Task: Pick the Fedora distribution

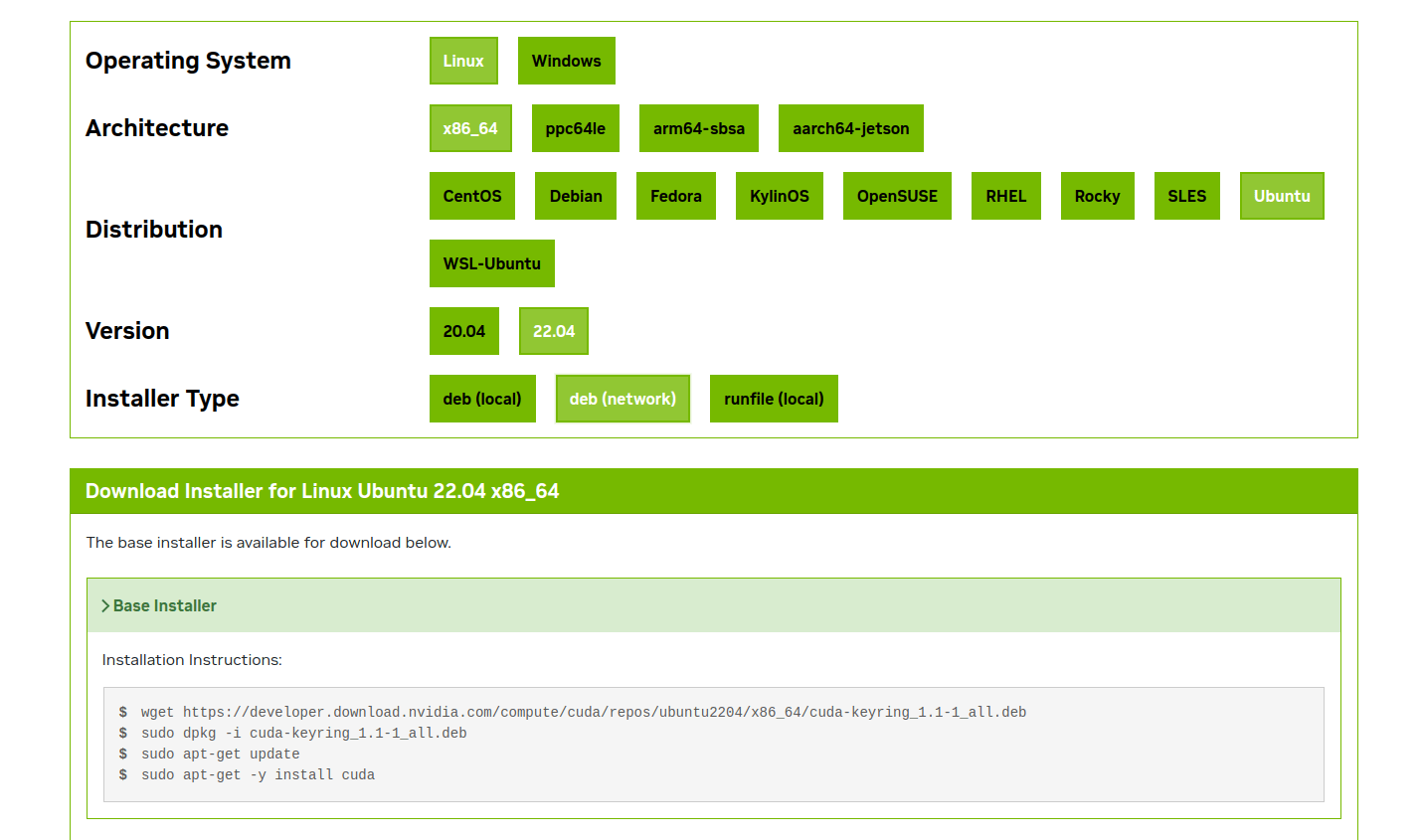Action: click(x=676, y=196)
